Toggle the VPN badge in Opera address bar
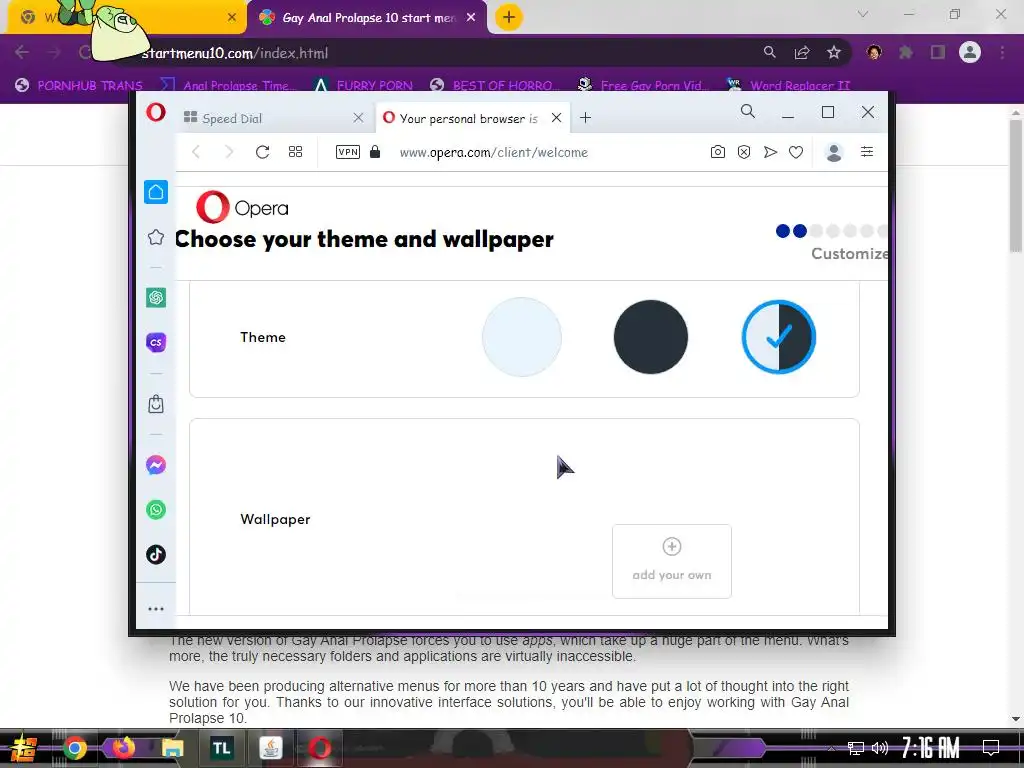Screen dimensions: 1024x768 click(x=347, y=152)
